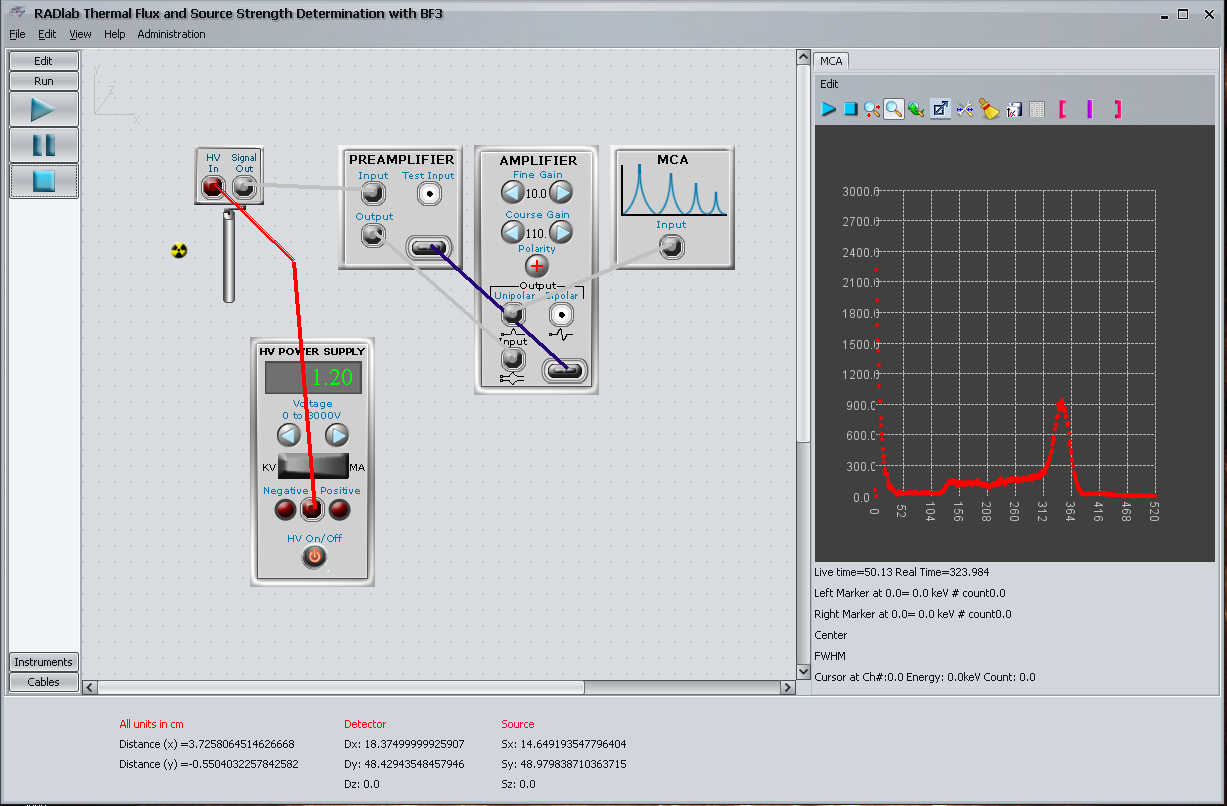The height and width of the screenshot is (806, 1227).
Task: Stop MCA acquisition with the square icon
Action: tap(850, 109)
